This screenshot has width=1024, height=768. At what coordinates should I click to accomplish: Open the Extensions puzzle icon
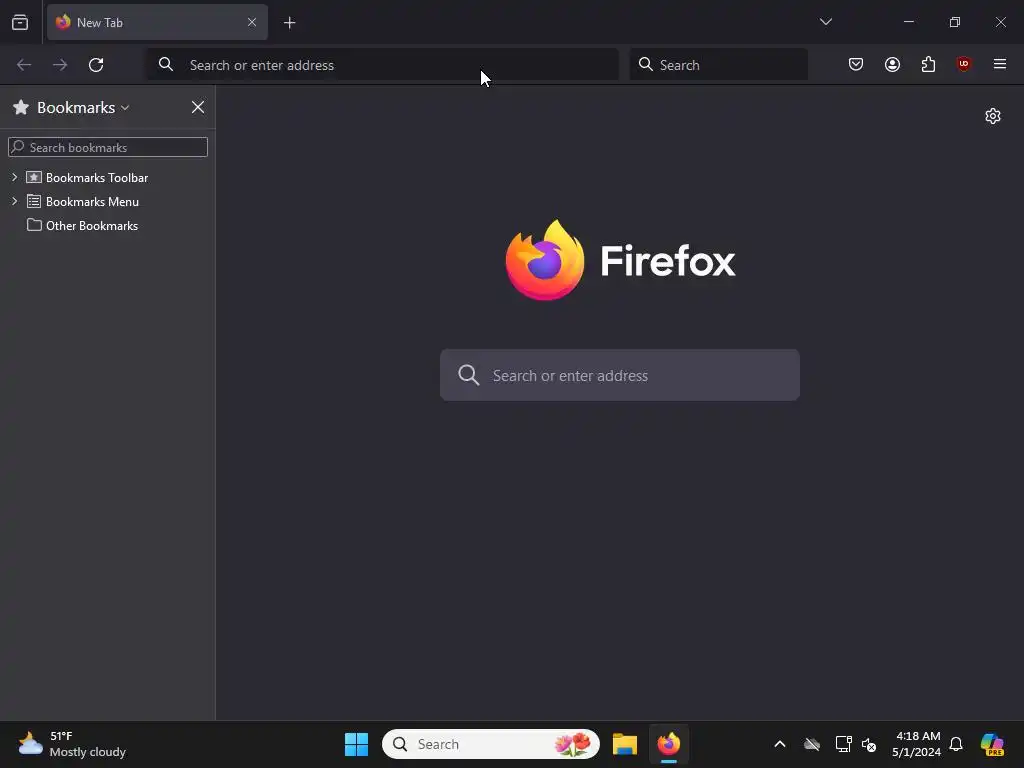click(x=928, y=64)
